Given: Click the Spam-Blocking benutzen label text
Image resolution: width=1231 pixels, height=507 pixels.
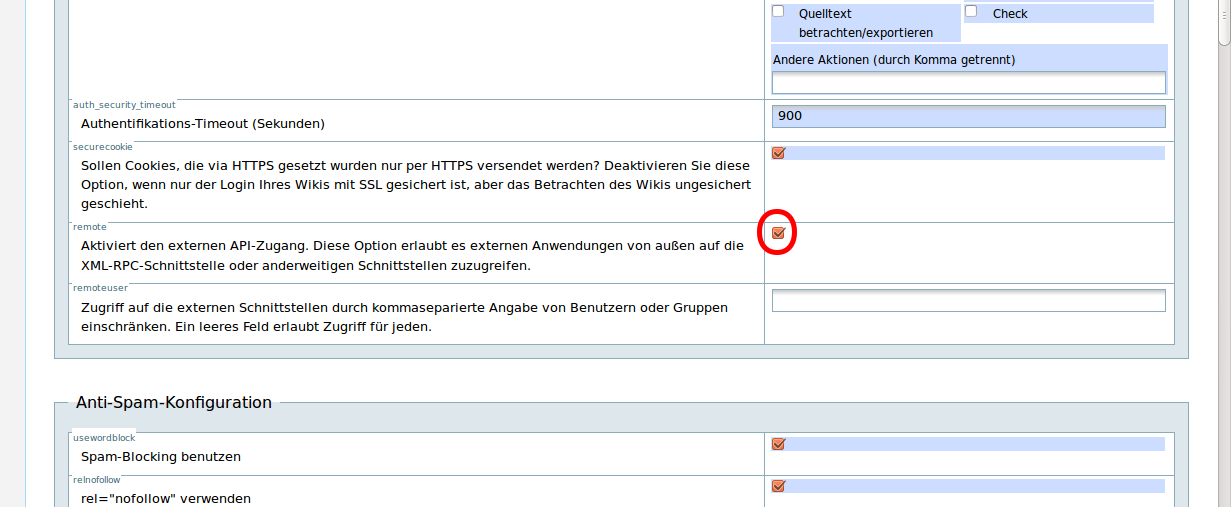Looking at the screenshot, I should (x=161, y=457).
